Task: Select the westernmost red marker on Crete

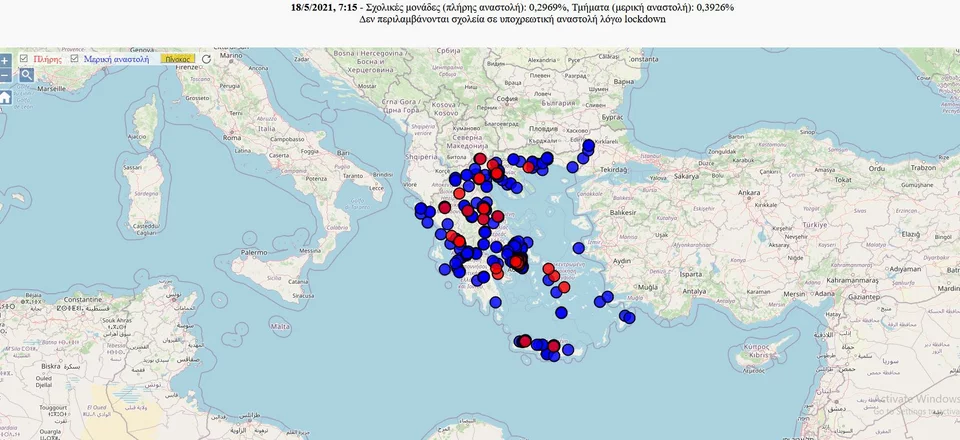Action: [524, 342]
